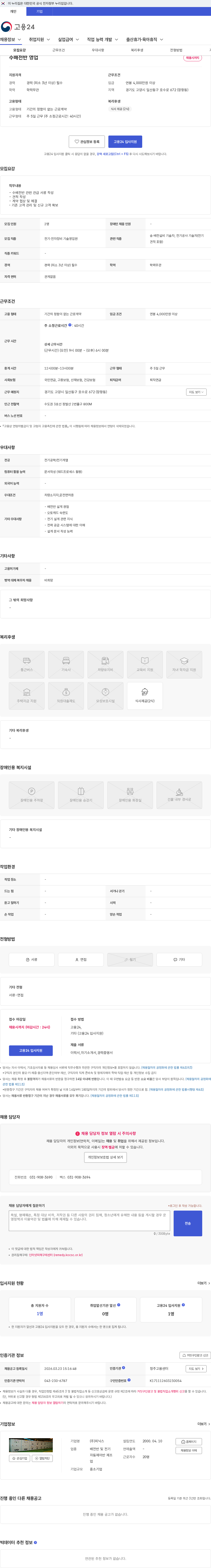
Task: Click the 주택자금 지원 welfare icon
Action: pos(27,696)
